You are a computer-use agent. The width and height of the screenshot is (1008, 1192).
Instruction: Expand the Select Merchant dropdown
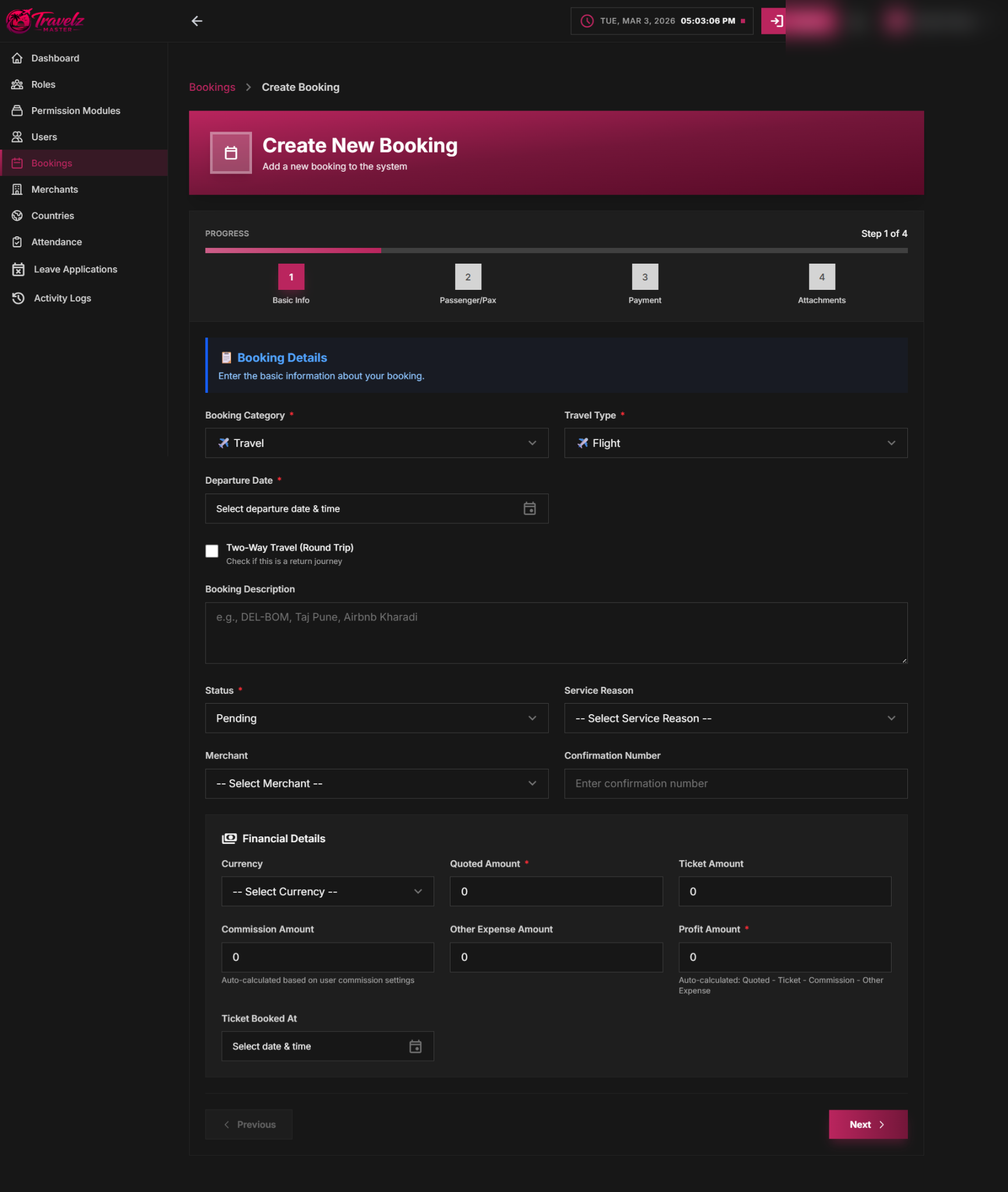pyautogui.click(x=377, y=783)
